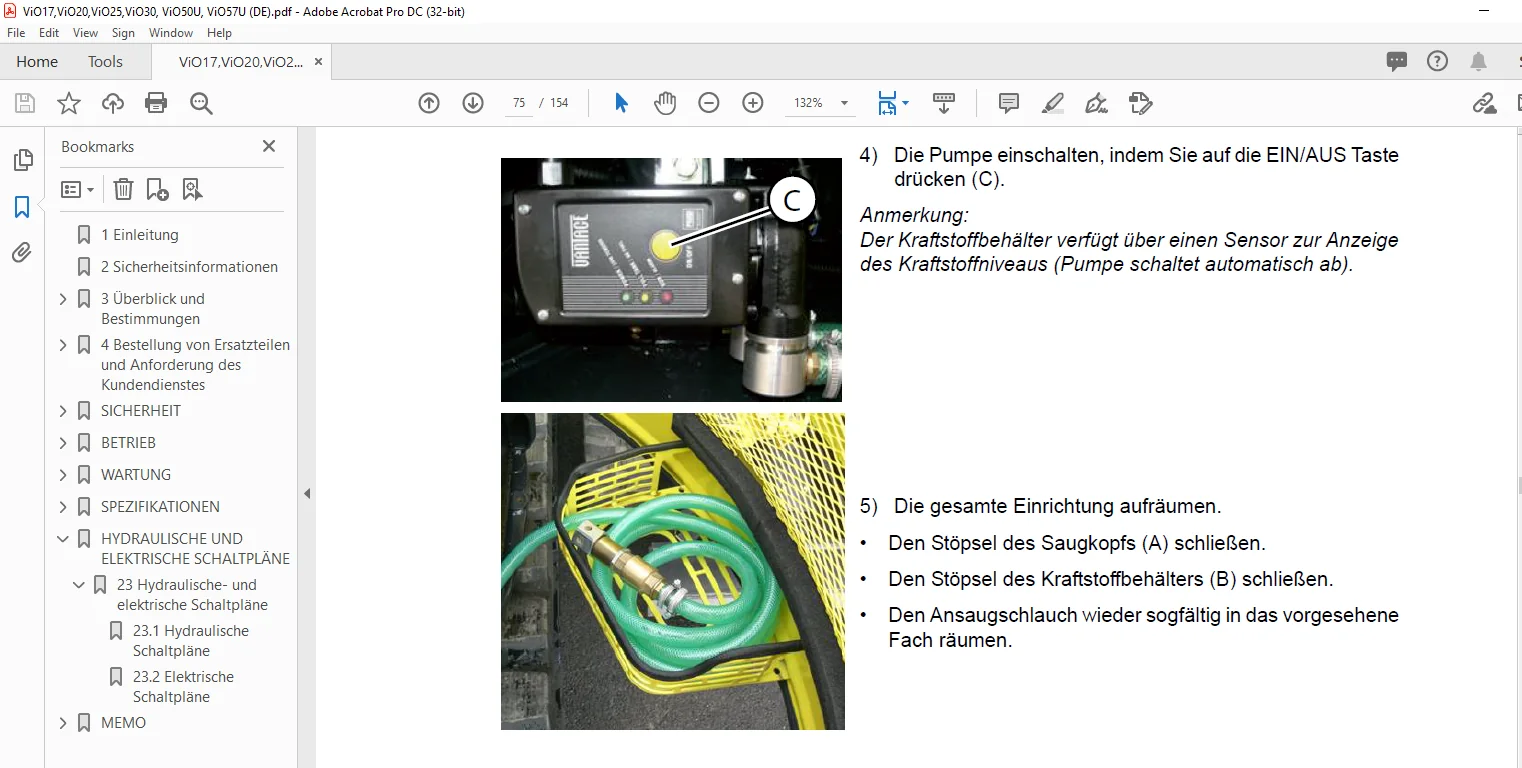This screenshot has height=768, width=1522.
Task: Click the find bookmark icon
Action: tap(192, 189)
